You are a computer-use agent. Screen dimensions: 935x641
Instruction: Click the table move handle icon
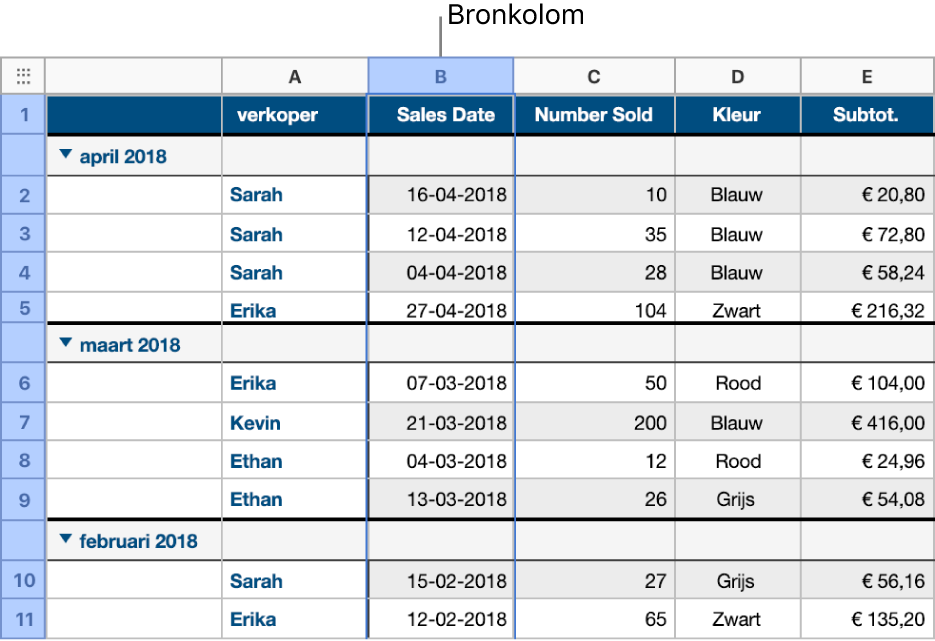[x=24, y=75]
